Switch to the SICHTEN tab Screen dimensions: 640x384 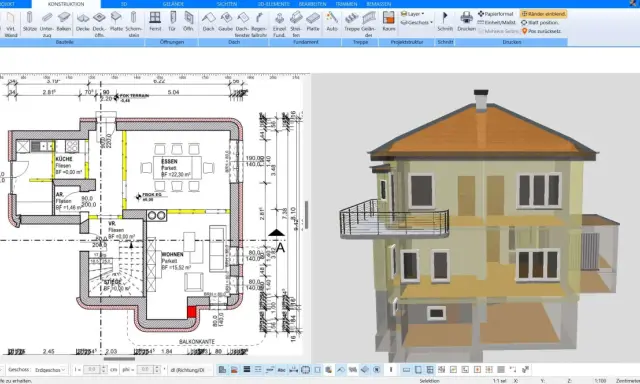[227, 4]
